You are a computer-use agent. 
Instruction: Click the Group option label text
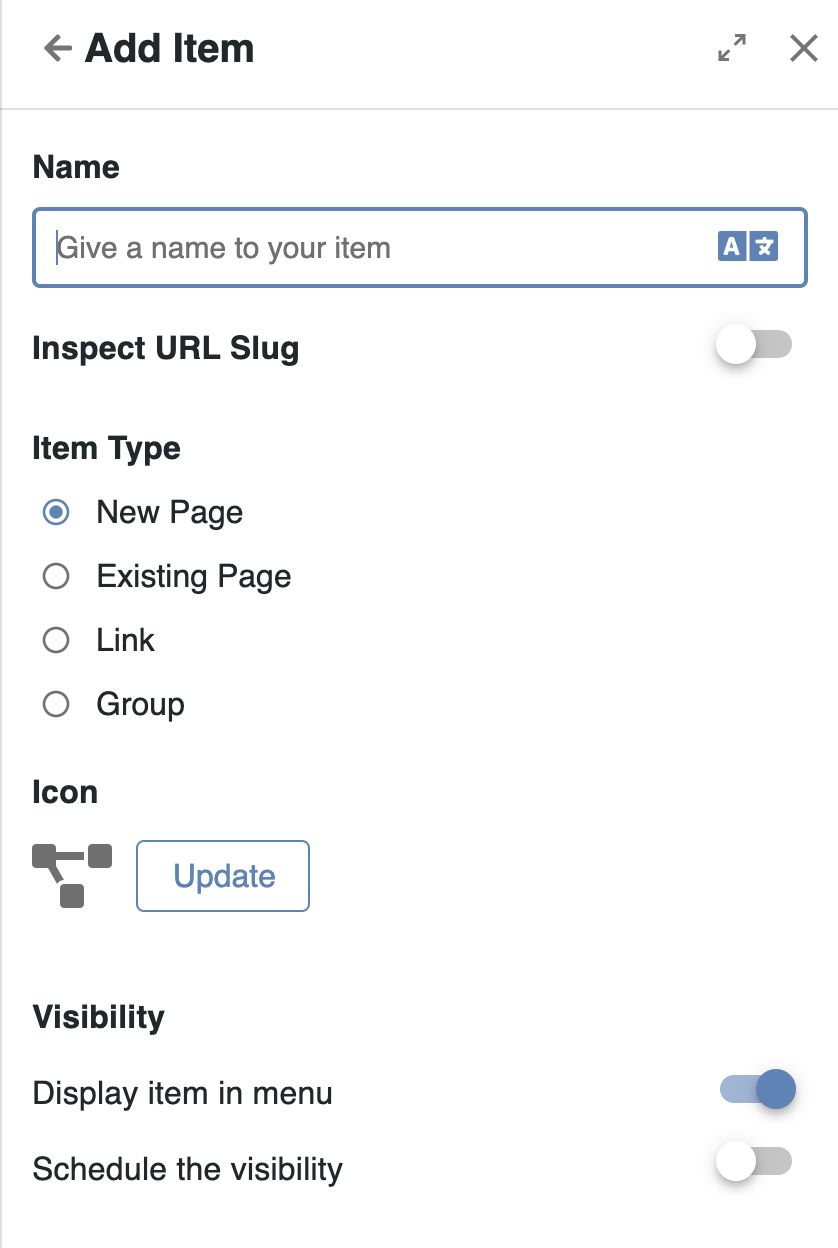click(141, 705)
